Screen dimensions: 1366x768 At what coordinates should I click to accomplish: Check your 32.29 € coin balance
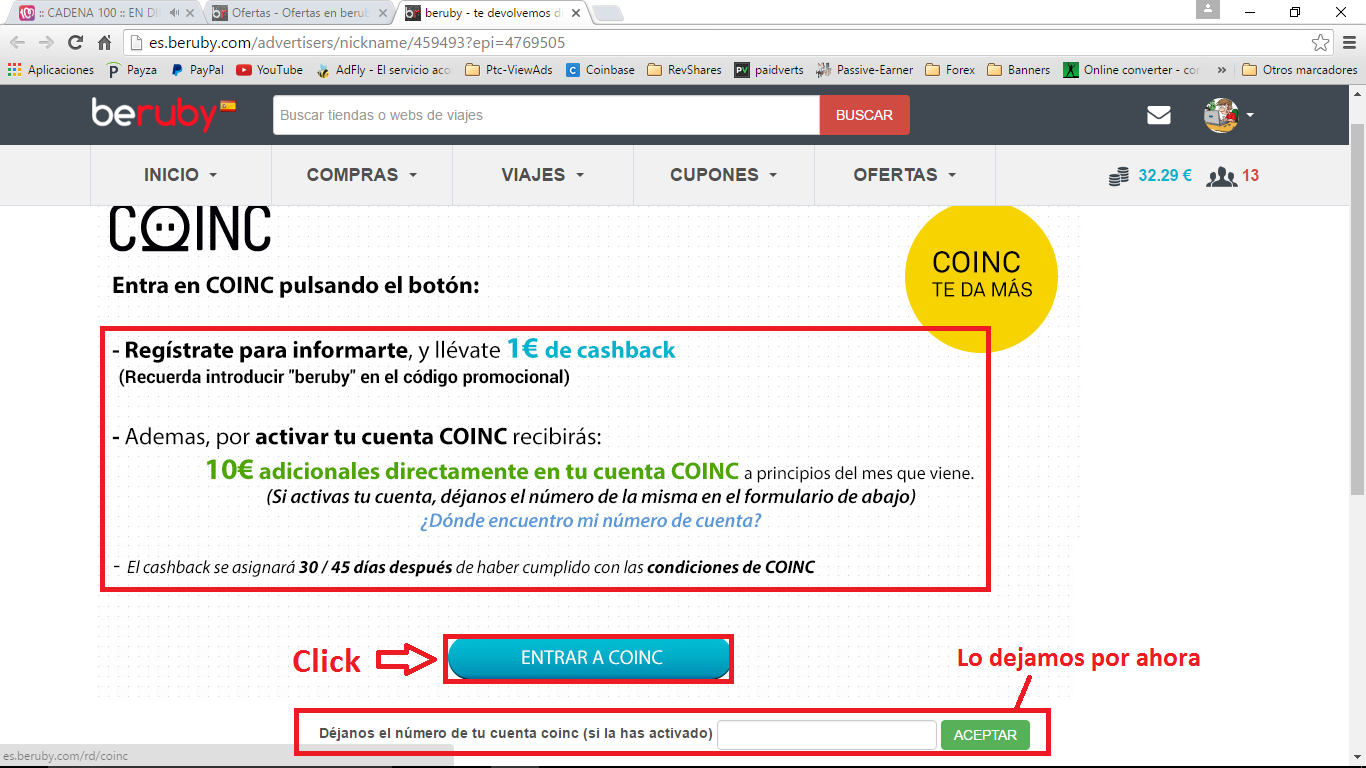(x=1152, y=175)
